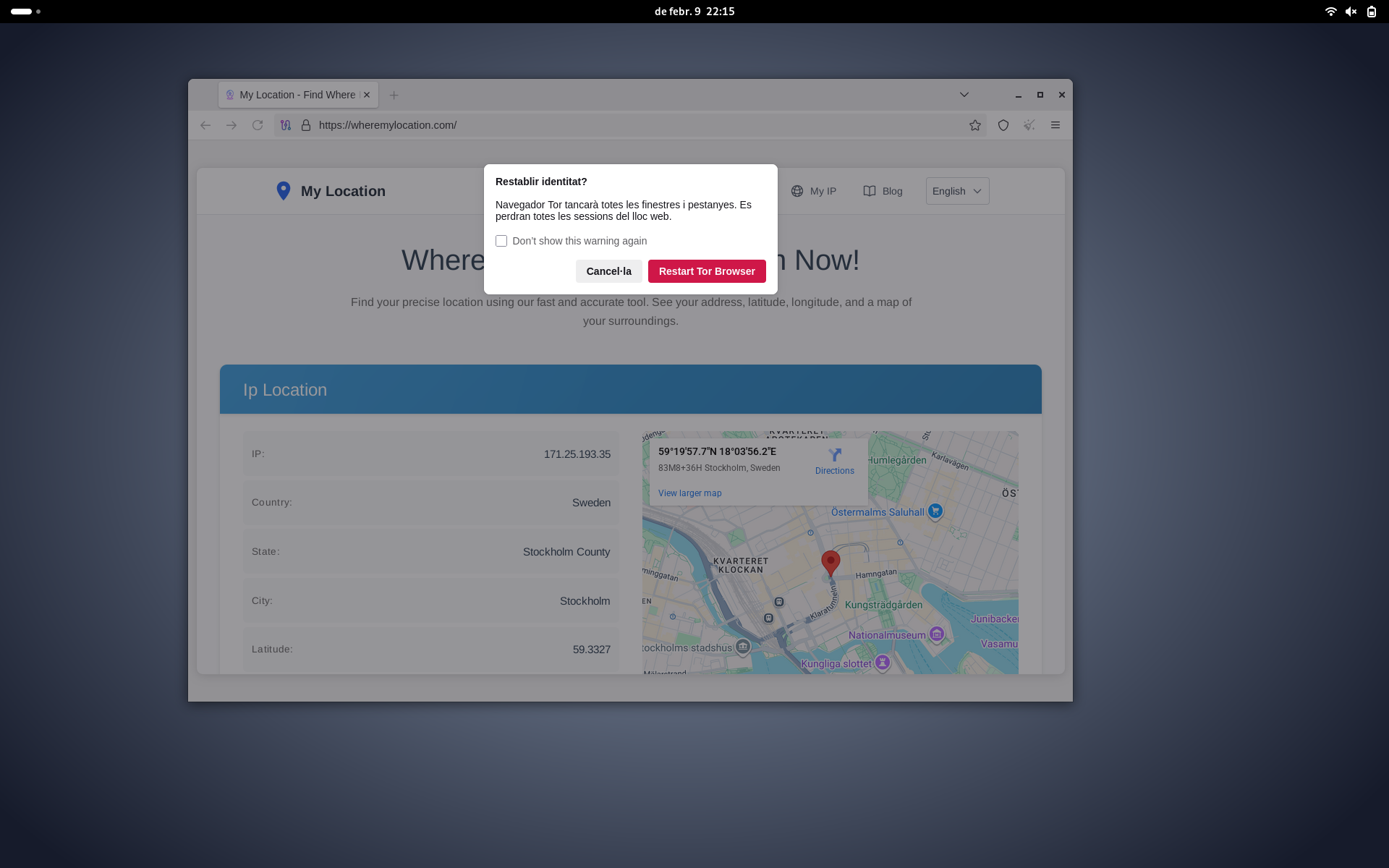Open the hamburger application menu
Viewport: 1389px width, 868px height.
click(x=1055, y=124)
